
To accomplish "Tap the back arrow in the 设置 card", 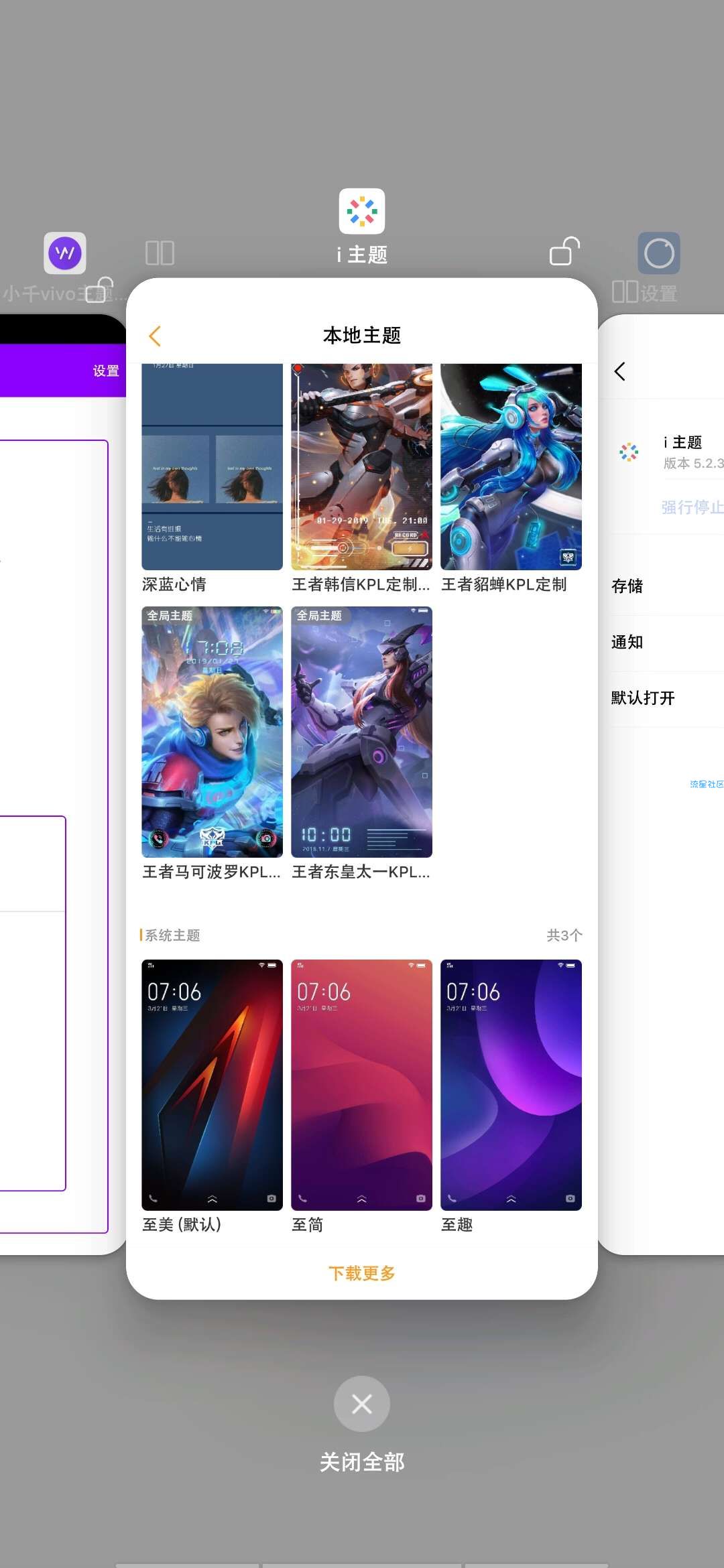I will tap(620, 371).
